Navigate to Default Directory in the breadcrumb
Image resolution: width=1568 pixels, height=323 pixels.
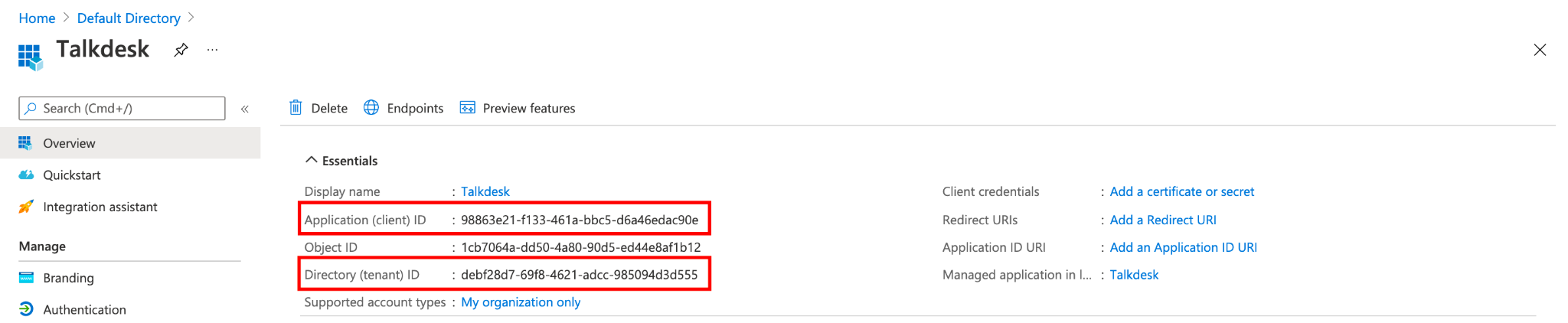(x=129, y=18)
